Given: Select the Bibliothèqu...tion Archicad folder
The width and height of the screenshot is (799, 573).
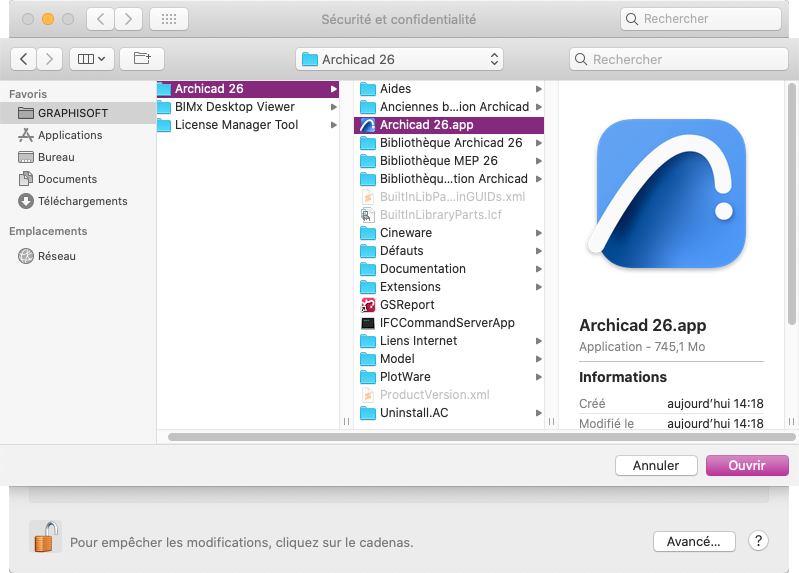Looking at the screenshot, I should 449,179.
